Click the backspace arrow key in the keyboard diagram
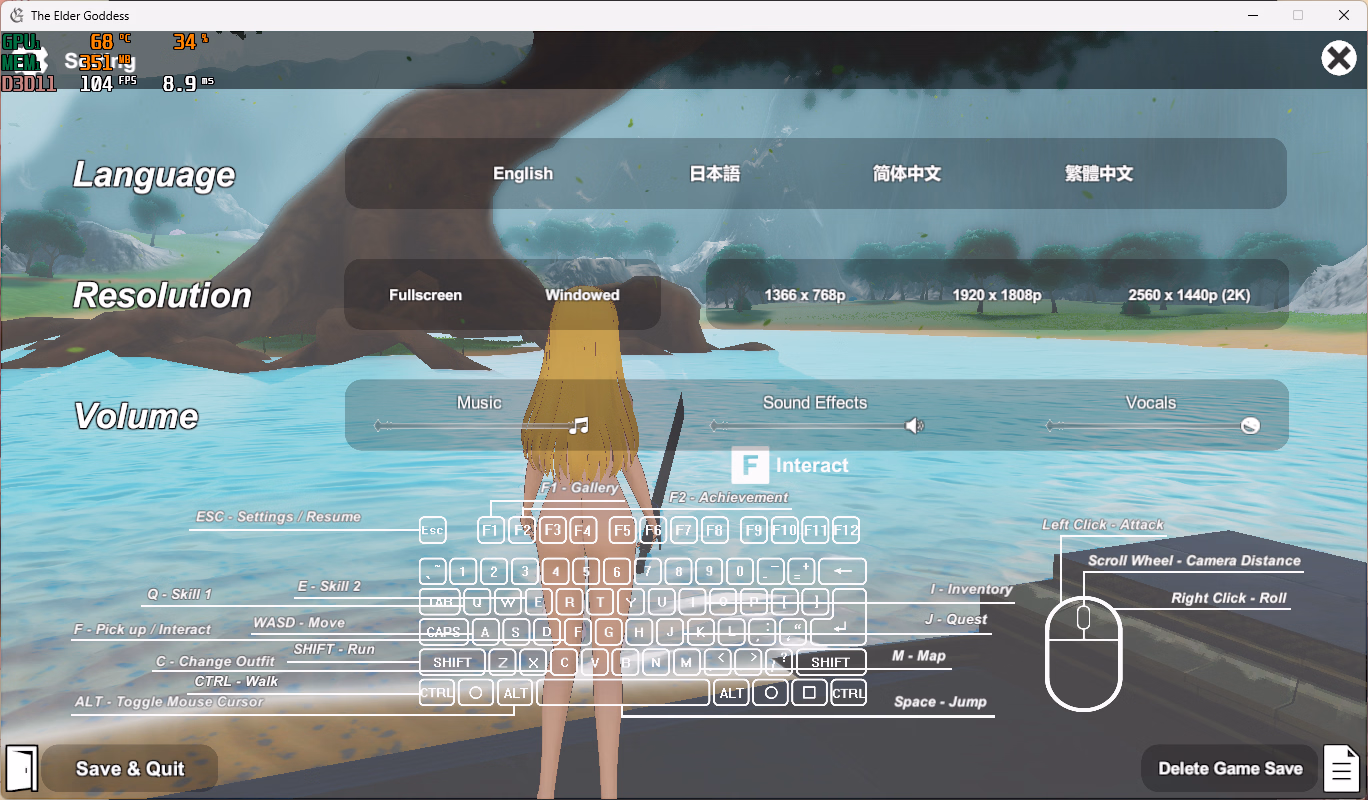Viewport: 1368px width, 800px height. click(x=842, y=572)
